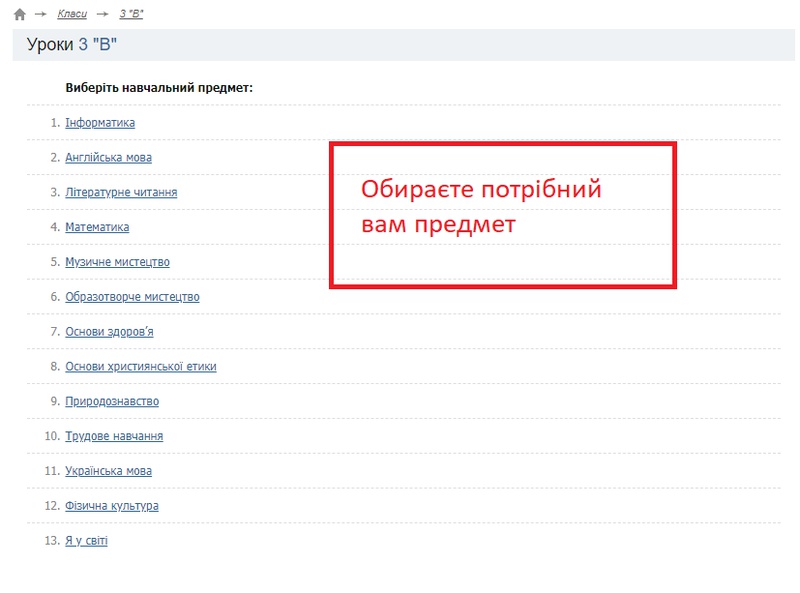This screenshot has height=593, width=800.
Task: Open Основи християнської етики link
Action: 141,366
